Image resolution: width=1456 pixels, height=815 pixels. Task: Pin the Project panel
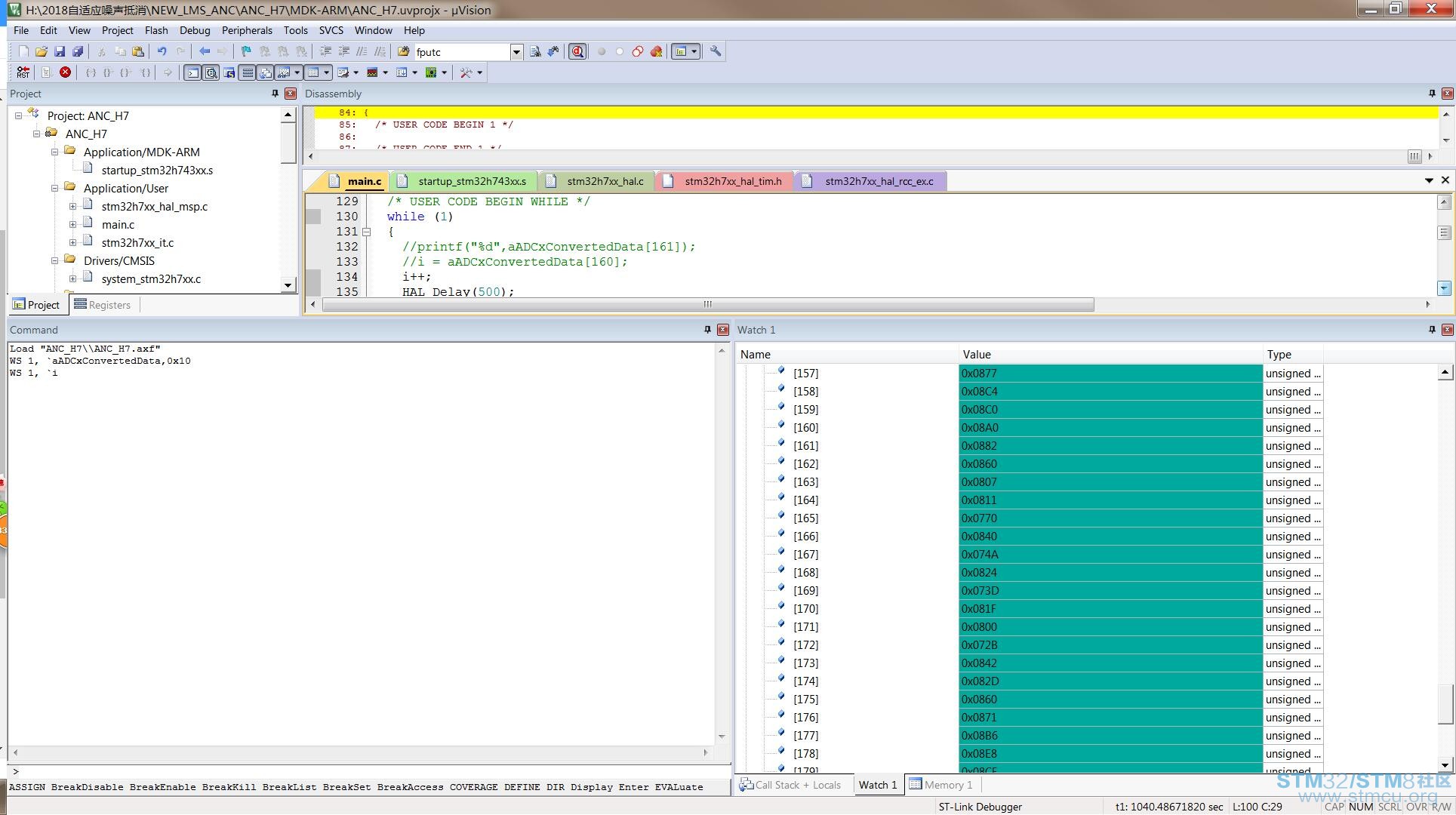click(x=276, y=94)
